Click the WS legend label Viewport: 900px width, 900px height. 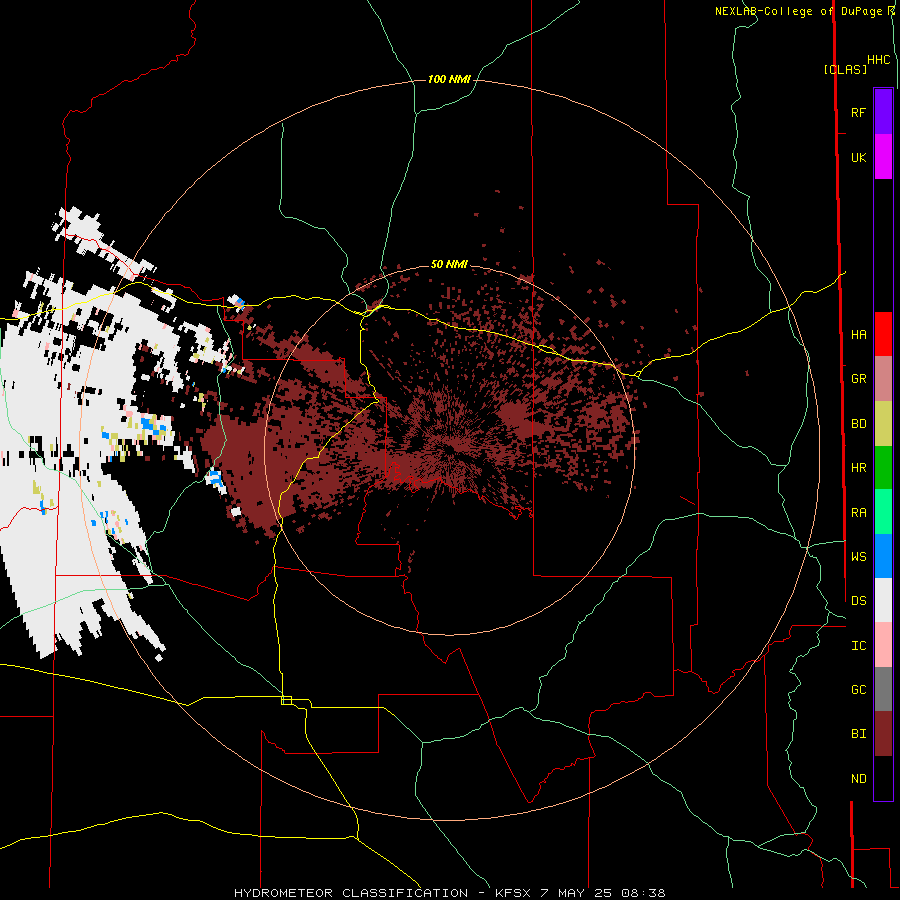point(858,556)
